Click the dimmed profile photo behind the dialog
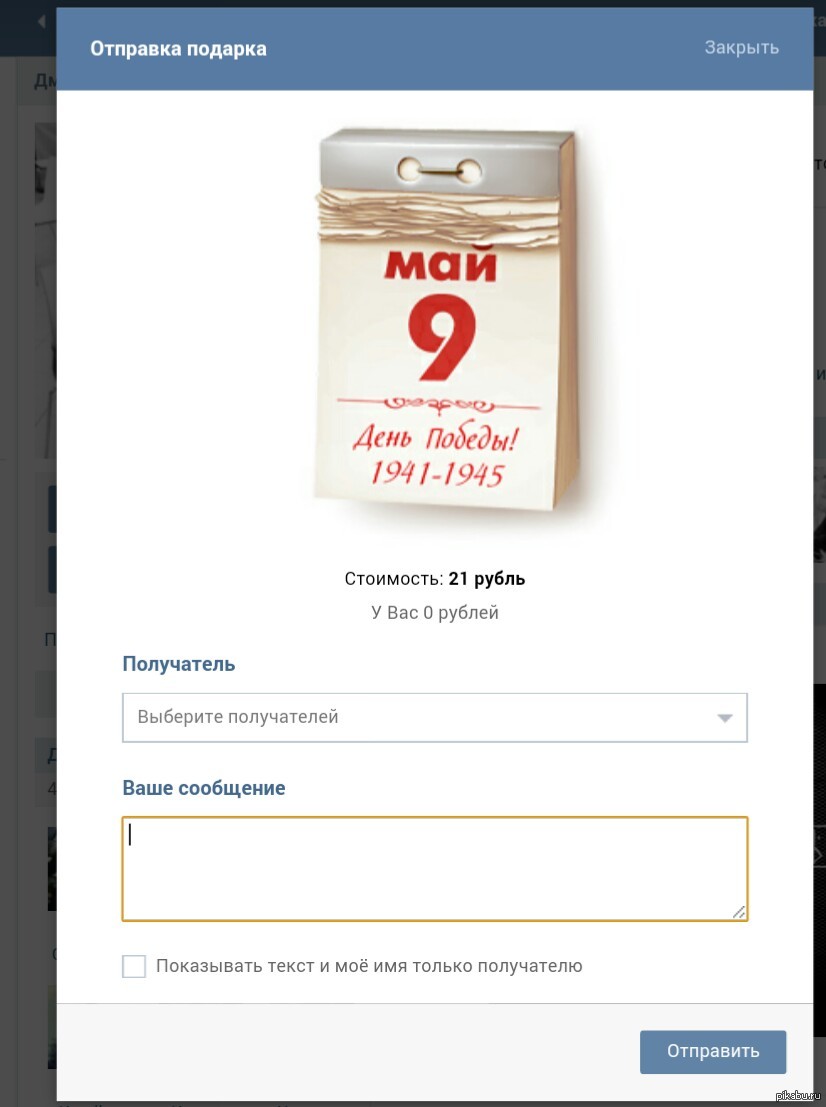 (x=45, y=289)
